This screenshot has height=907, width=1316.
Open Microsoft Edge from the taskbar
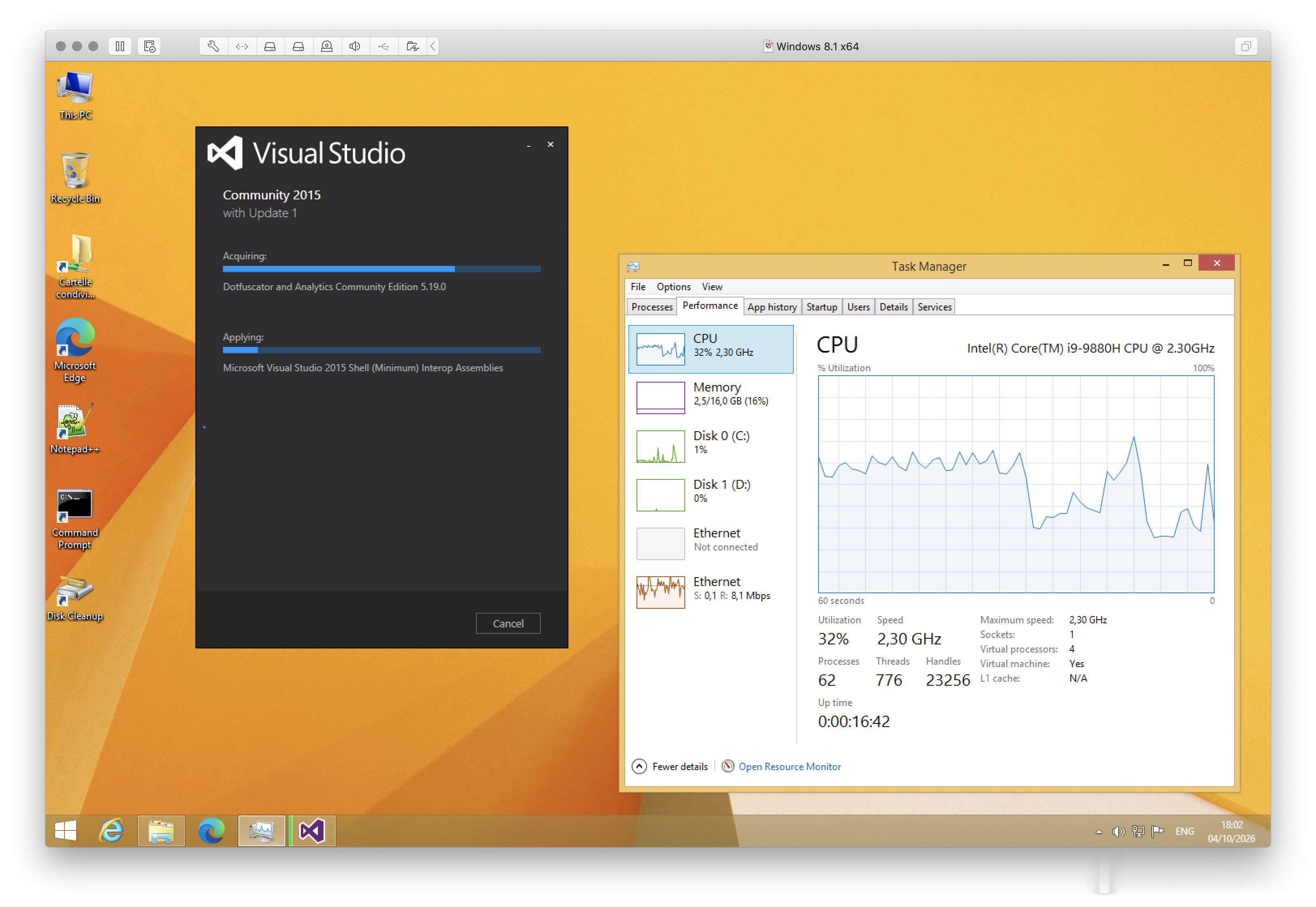click(212, 831)
